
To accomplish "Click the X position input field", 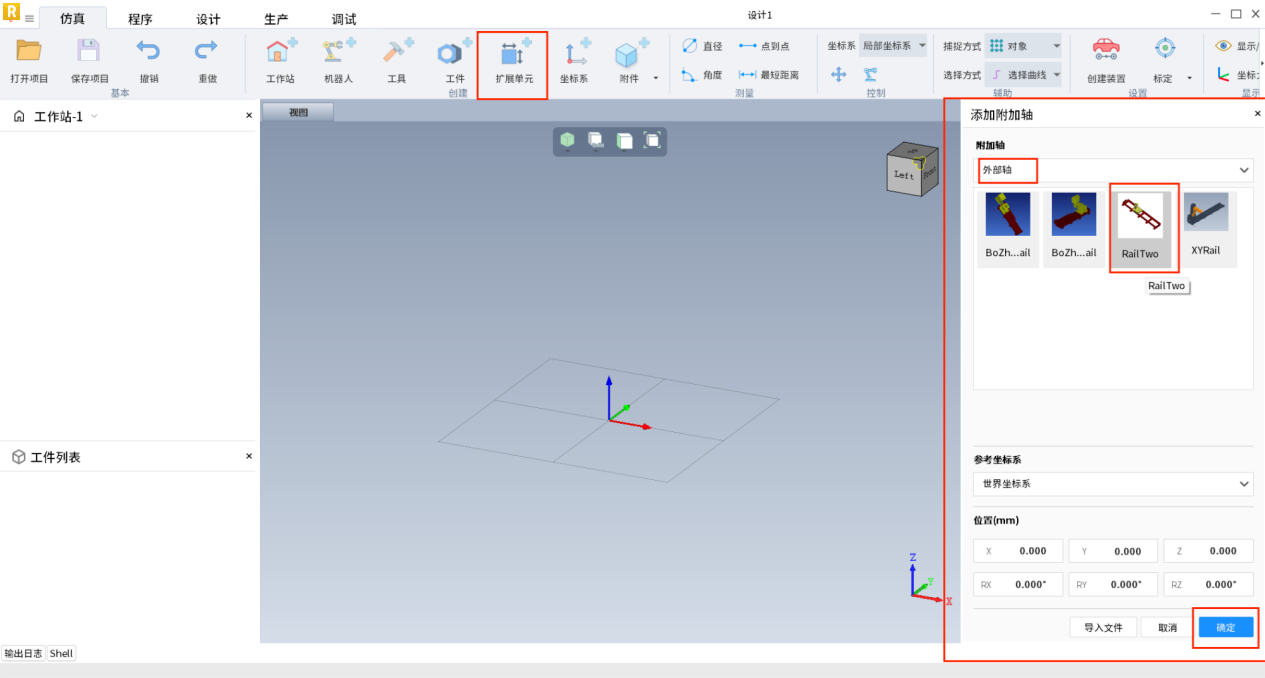I will 1019,551.
